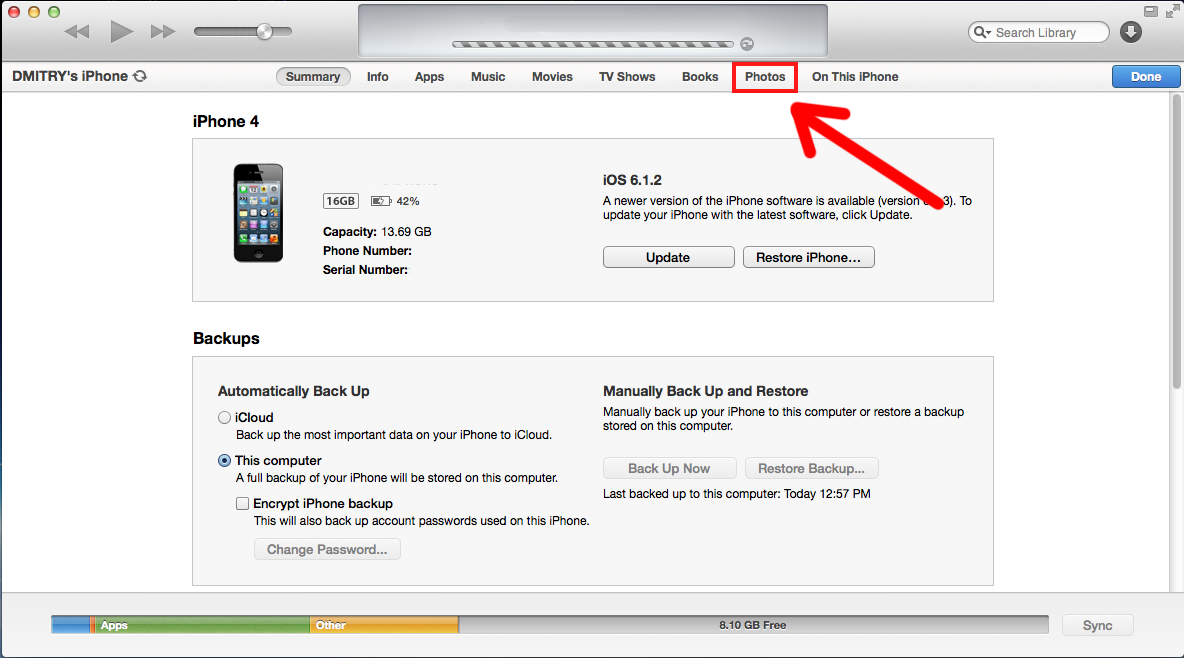Click the Change Password... button
This screenshot has height=658, width=1184.
327,549
